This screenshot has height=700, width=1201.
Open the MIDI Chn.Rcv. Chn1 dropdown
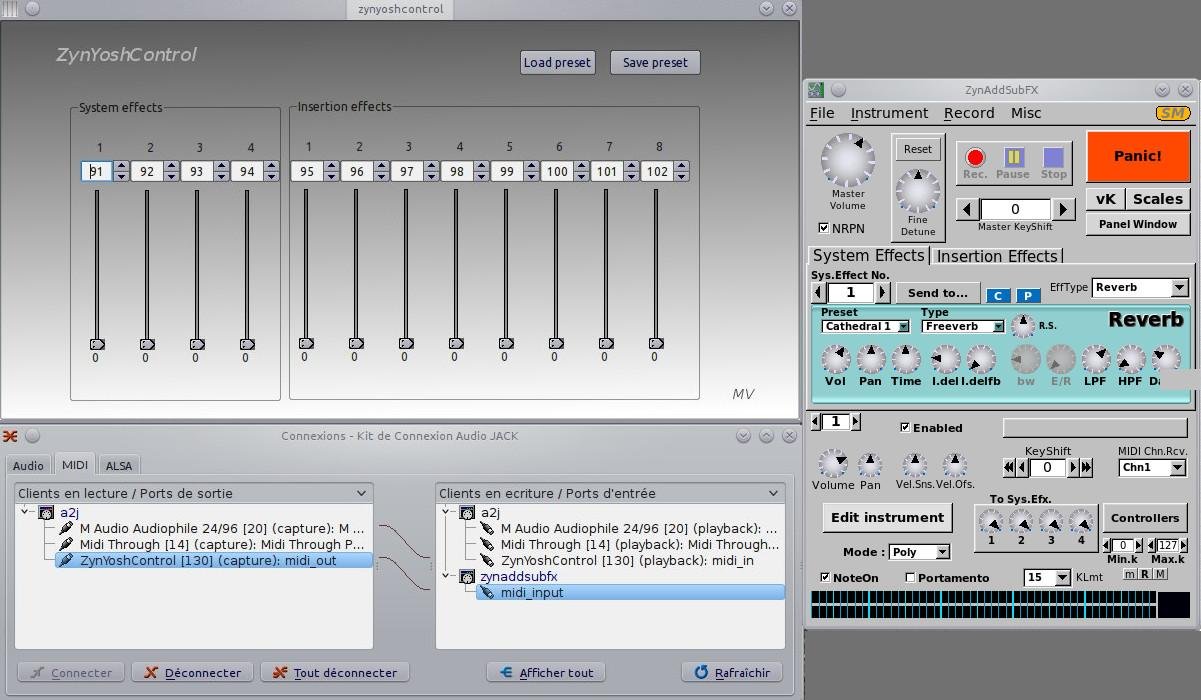tap(1152, 467)
